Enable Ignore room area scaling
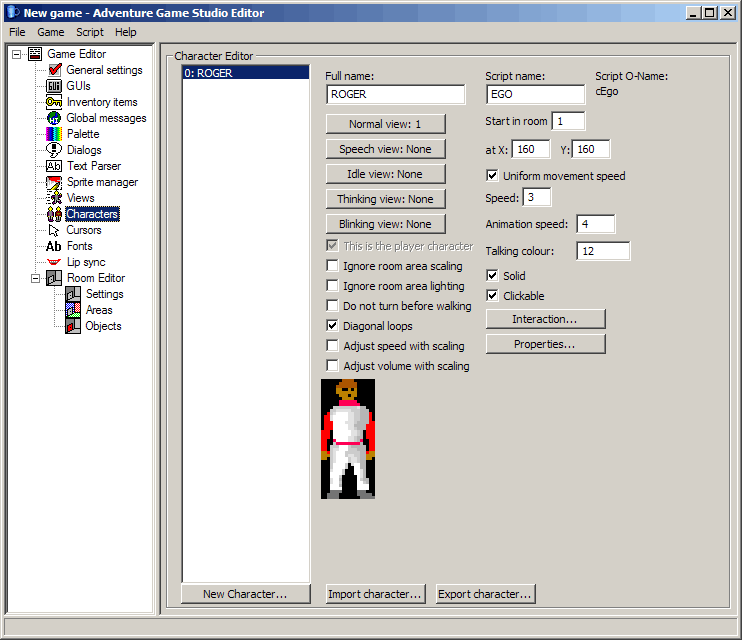742x640 pixels. click(x=333, y=266)
